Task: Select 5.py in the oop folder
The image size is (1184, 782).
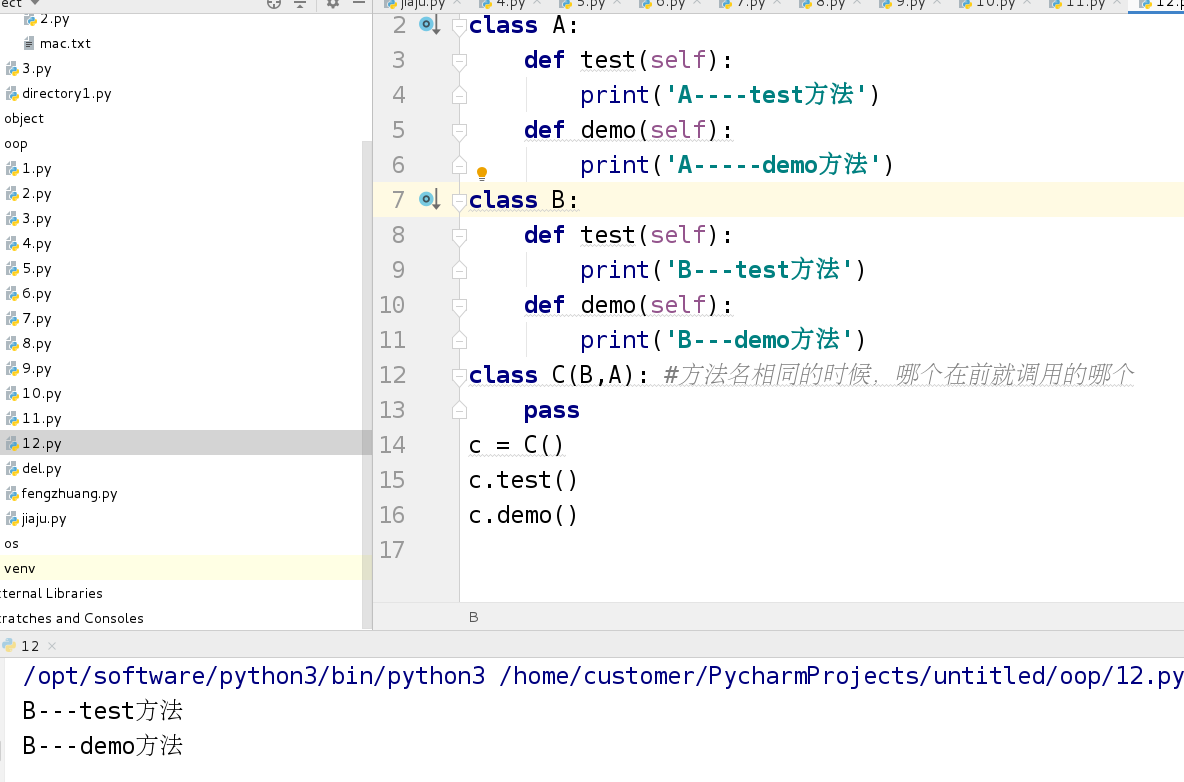Action: coord(36,269)
